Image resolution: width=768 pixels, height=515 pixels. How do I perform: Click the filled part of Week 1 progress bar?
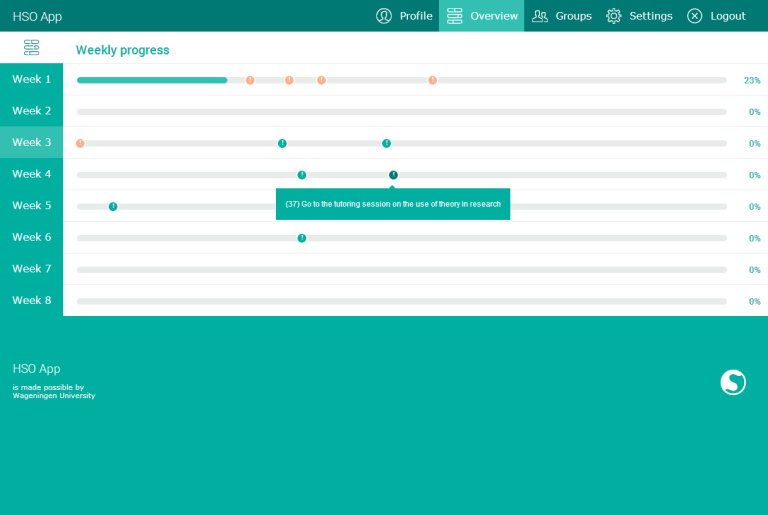click(152, 80)
